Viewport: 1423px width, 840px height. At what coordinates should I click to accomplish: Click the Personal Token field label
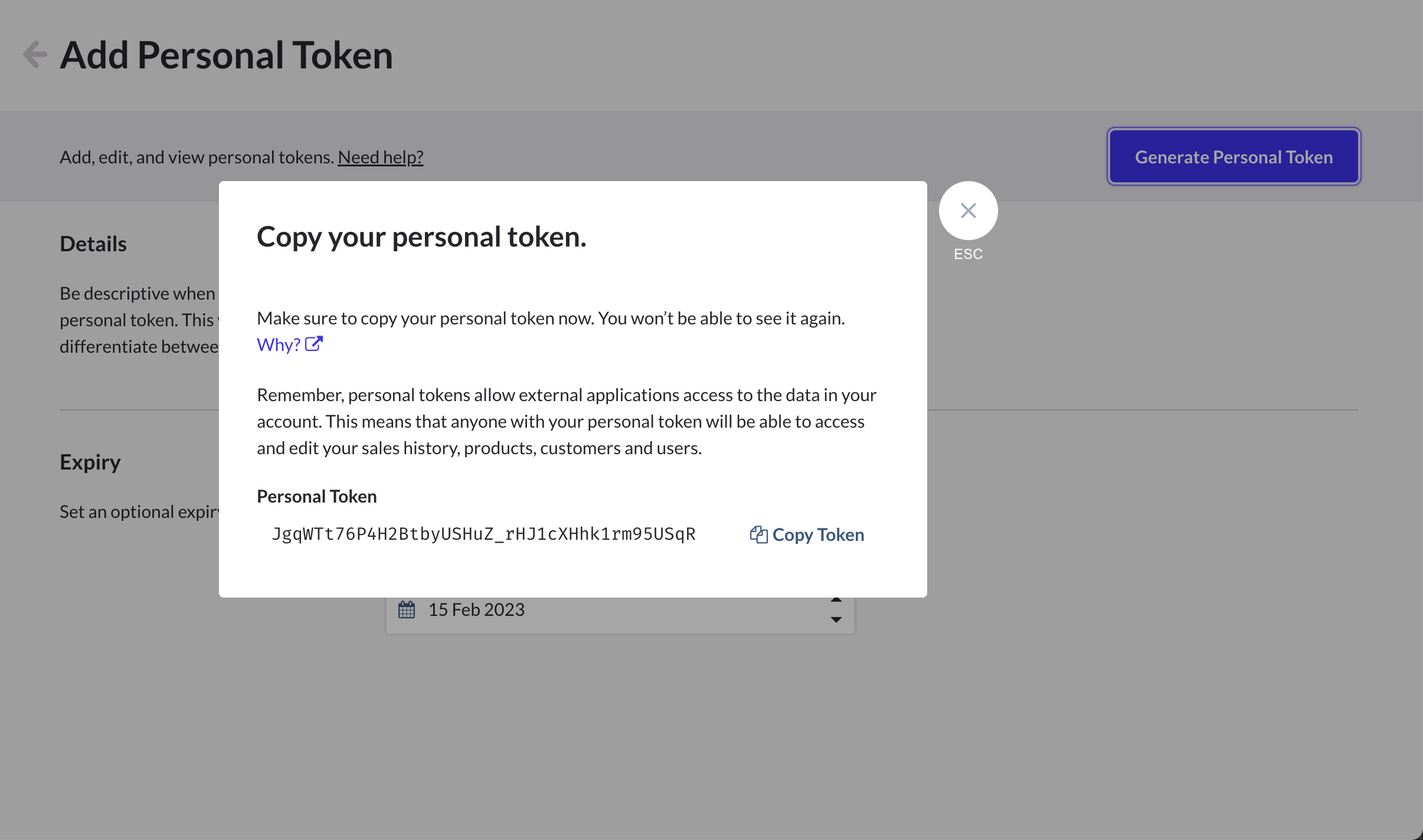pyautogui.click(x=316, y=496)
